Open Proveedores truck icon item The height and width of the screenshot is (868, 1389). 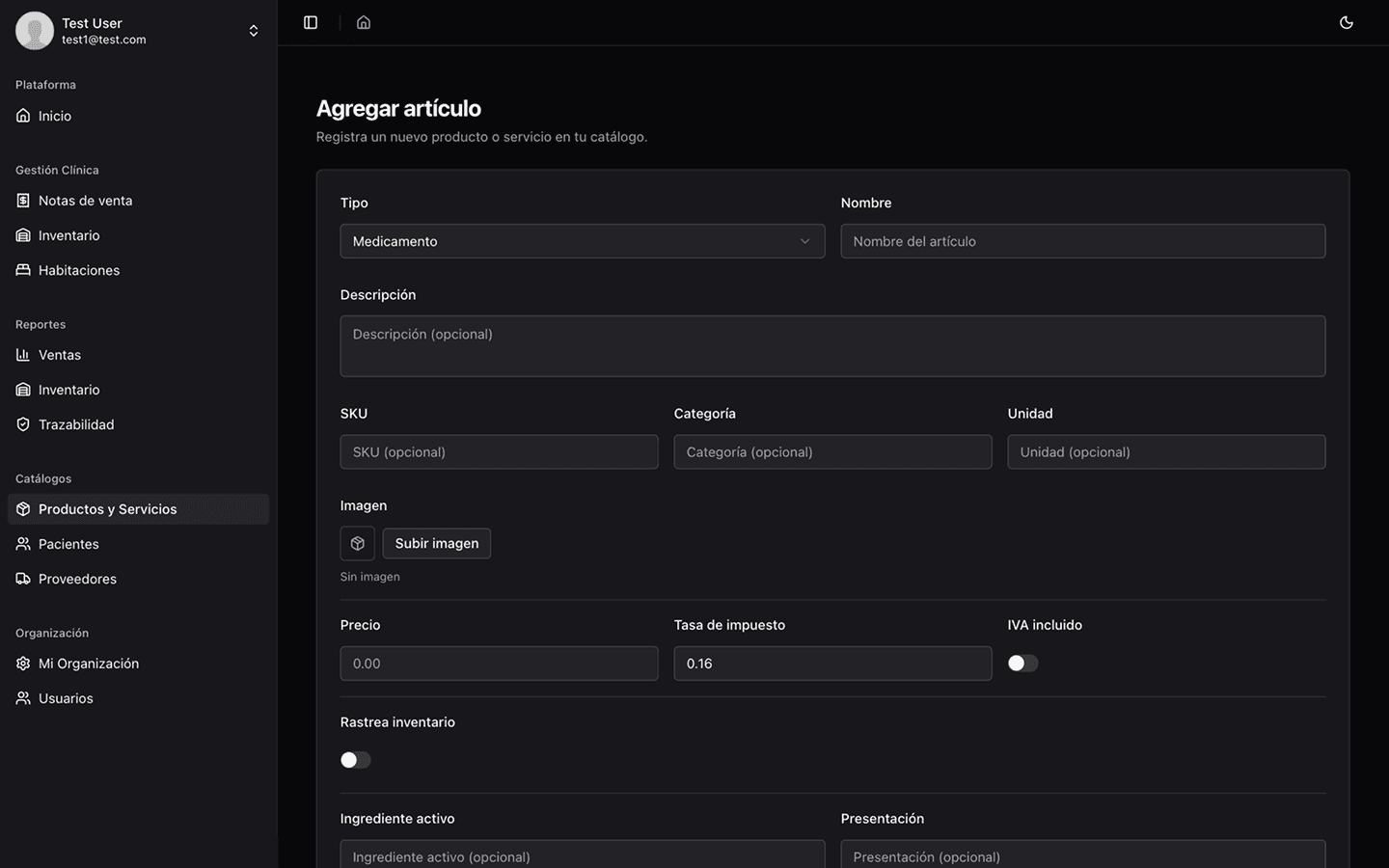(x=77, y=579)
